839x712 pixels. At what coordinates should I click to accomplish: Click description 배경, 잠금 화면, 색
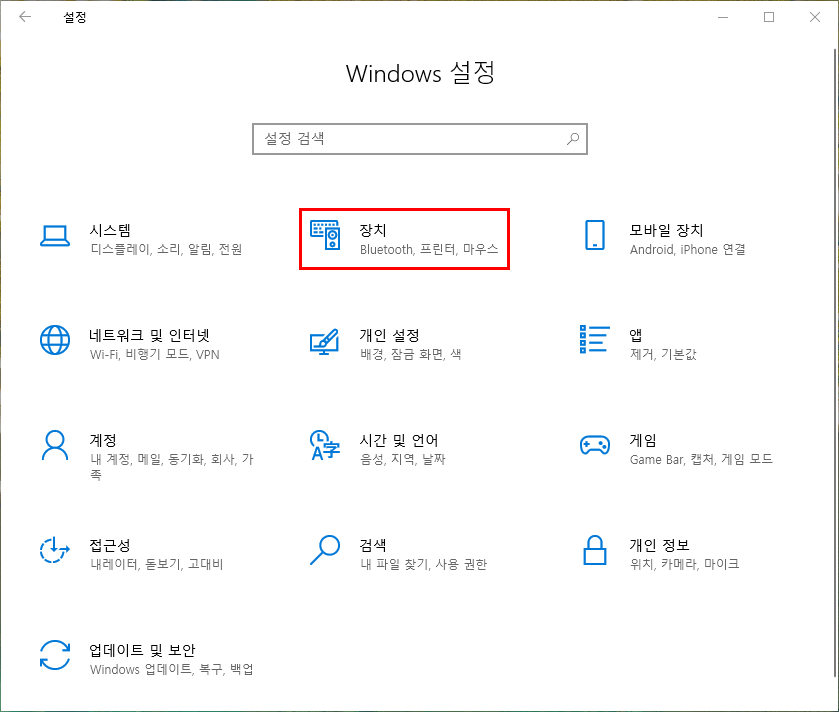[x=411, y=354]
